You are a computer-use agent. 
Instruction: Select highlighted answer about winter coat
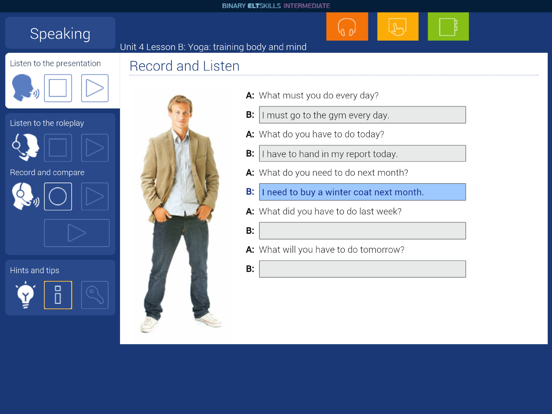coord(362,192)
